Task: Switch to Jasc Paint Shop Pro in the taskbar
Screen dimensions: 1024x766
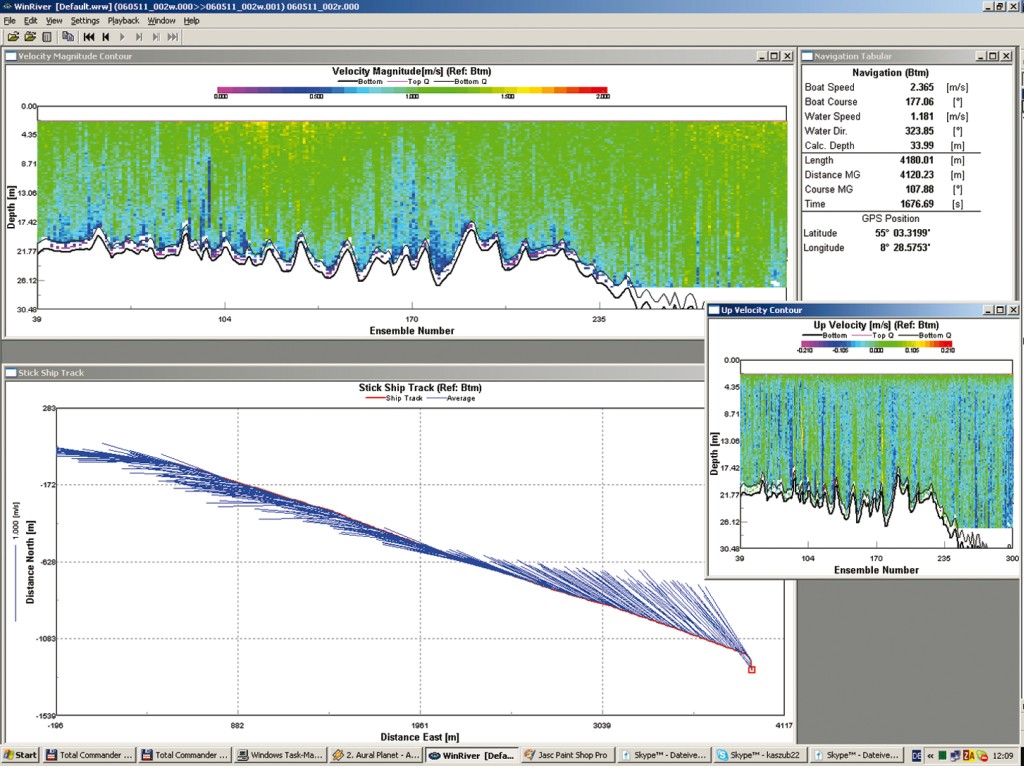Action: [x=567, y=756]
